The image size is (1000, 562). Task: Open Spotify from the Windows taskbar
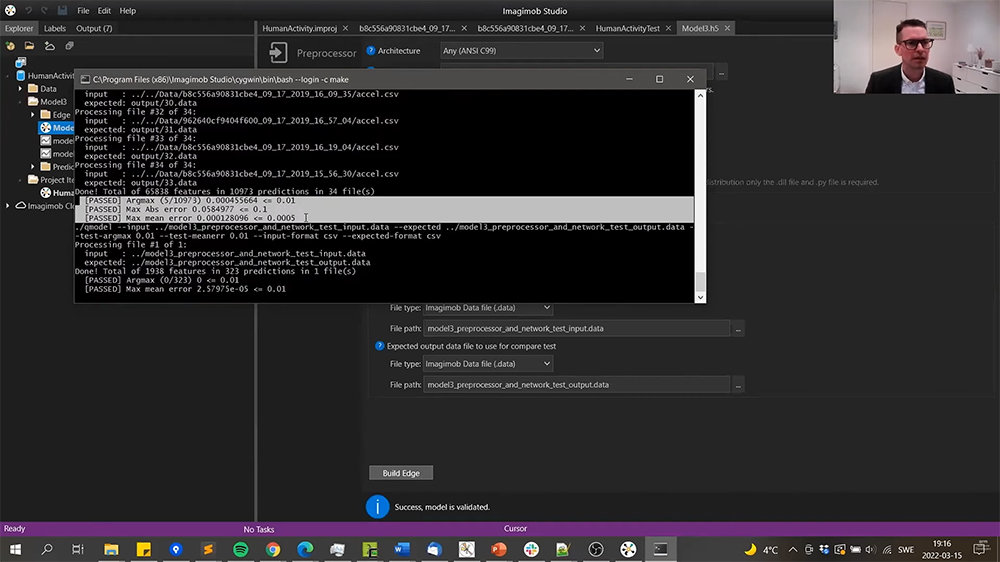click(240, 549)
